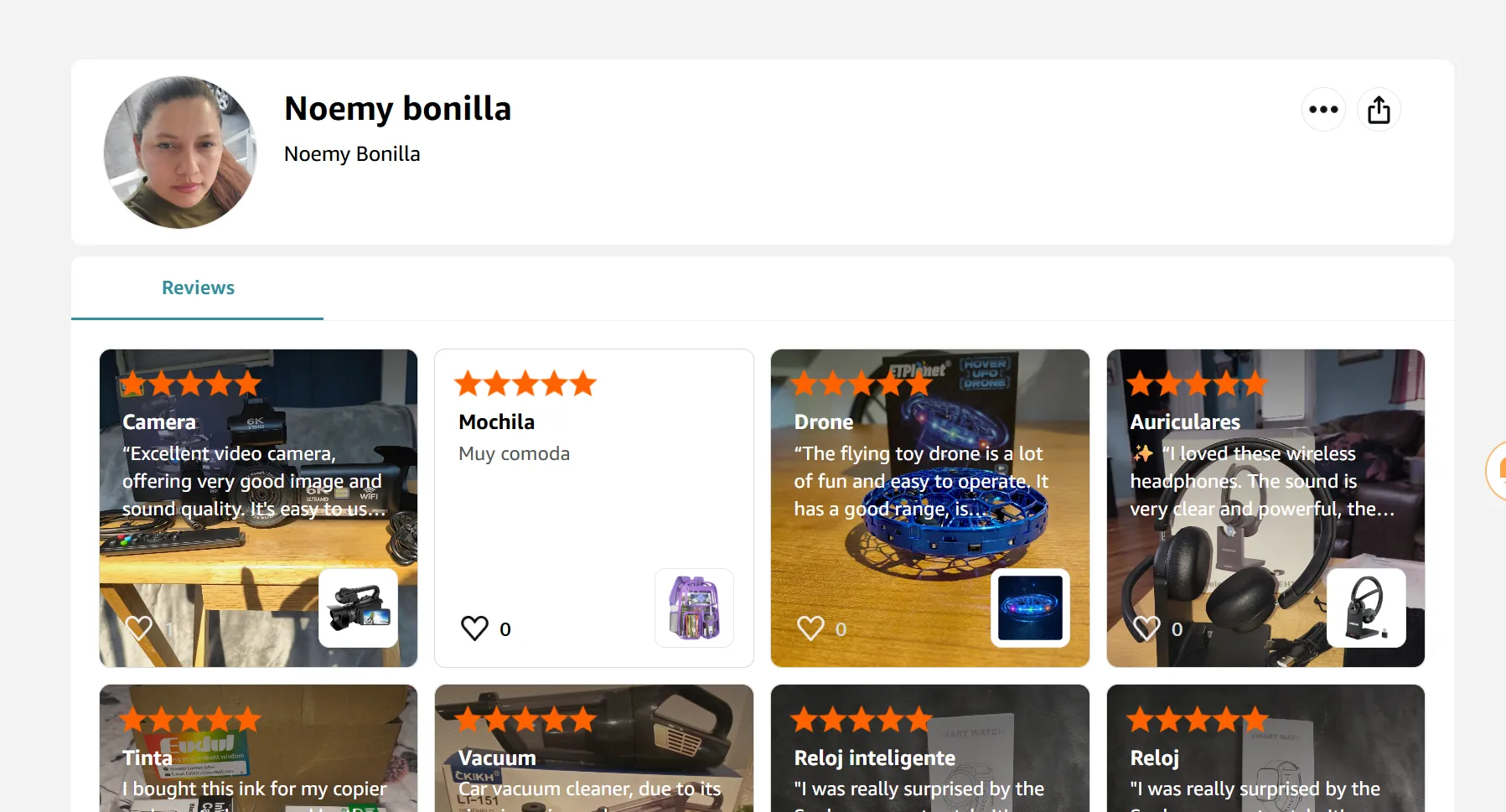Tap the heart on the Auriculares review

point(1146,628)
